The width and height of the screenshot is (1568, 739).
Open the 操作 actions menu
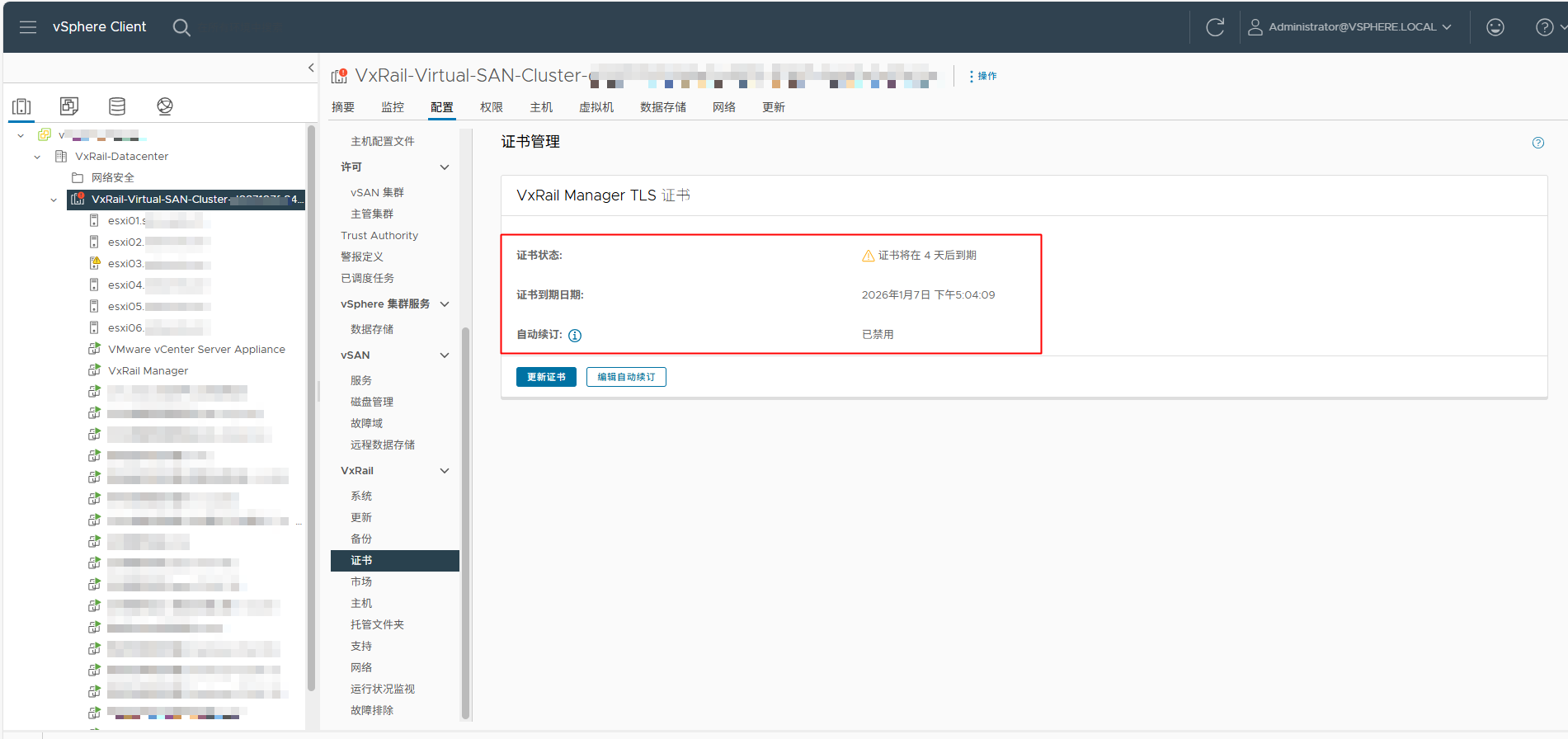click(x=982, y=76)
